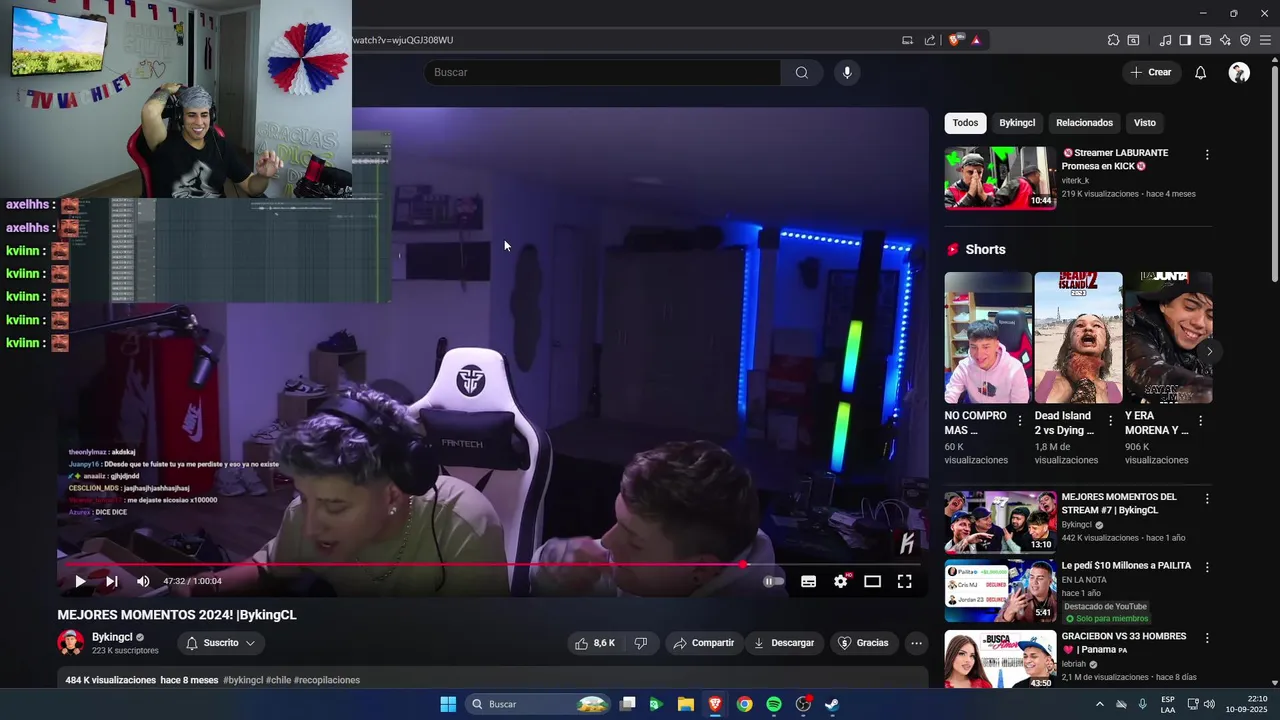
Task: Toggle the autoplay switch in the player
Action: tap(774, 581)
